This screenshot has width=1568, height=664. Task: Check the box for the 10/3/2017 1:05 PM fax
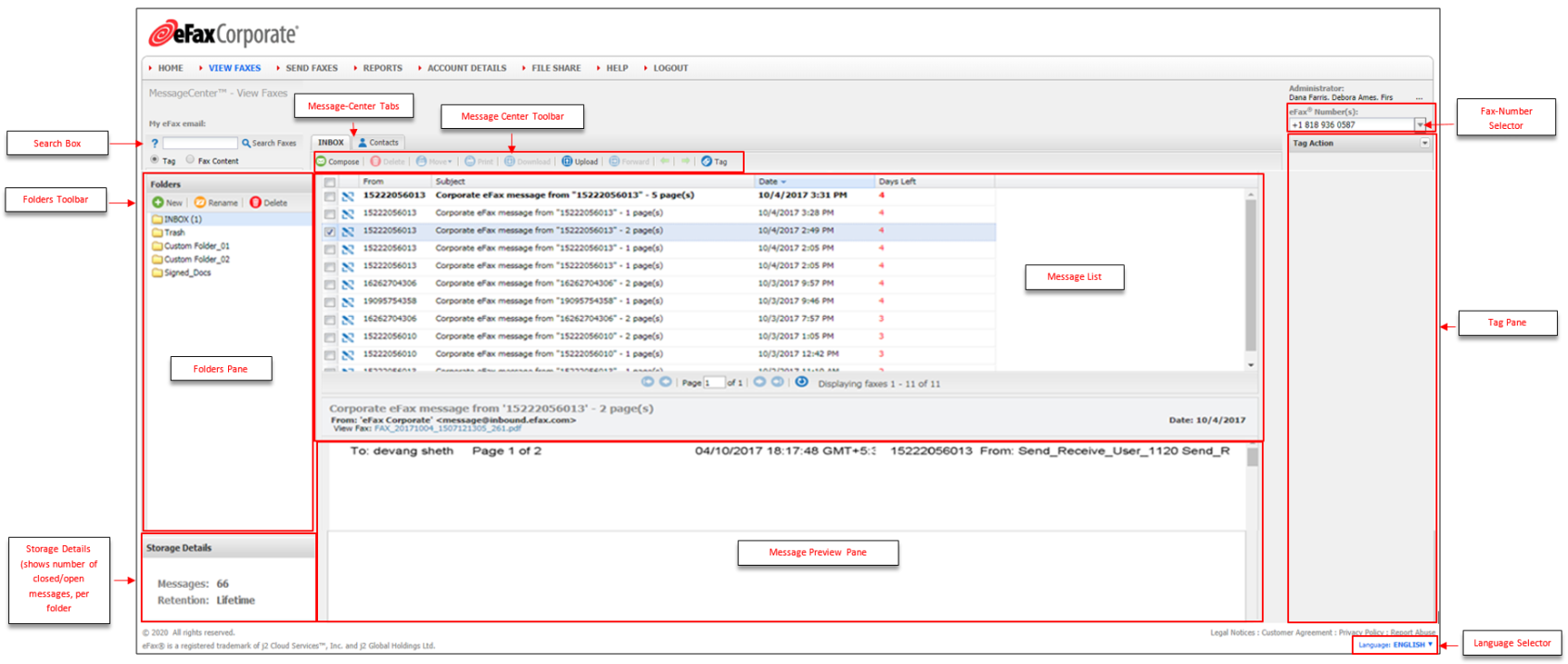[329, 338]
